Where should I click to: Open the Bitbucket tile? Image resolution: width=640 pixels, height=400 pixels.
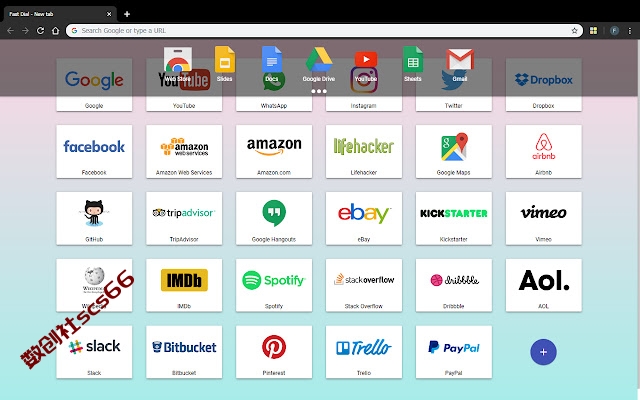point(184,352)
